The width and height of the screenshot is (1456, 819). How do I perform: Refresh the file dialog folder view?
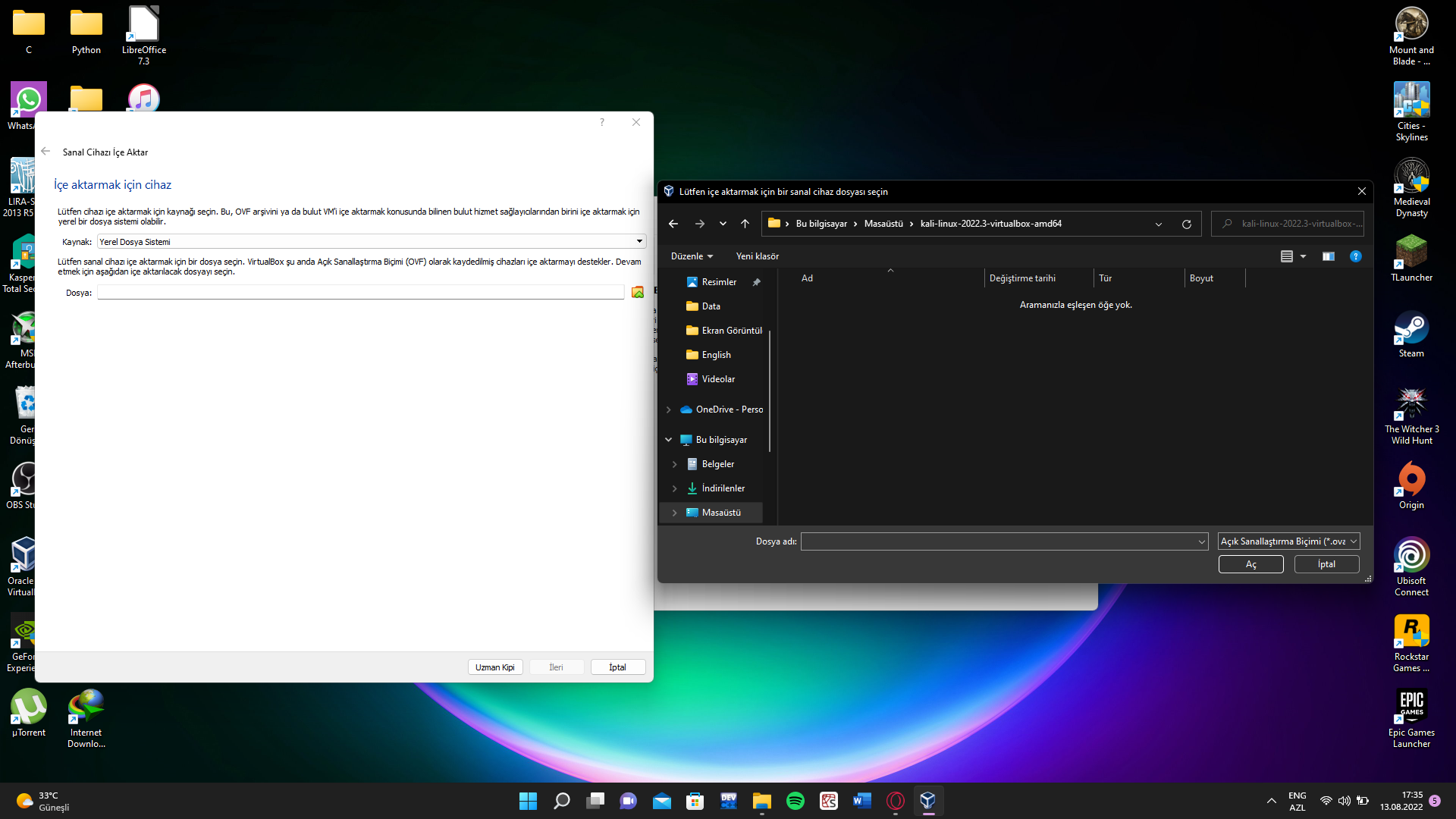(1186, 224)
